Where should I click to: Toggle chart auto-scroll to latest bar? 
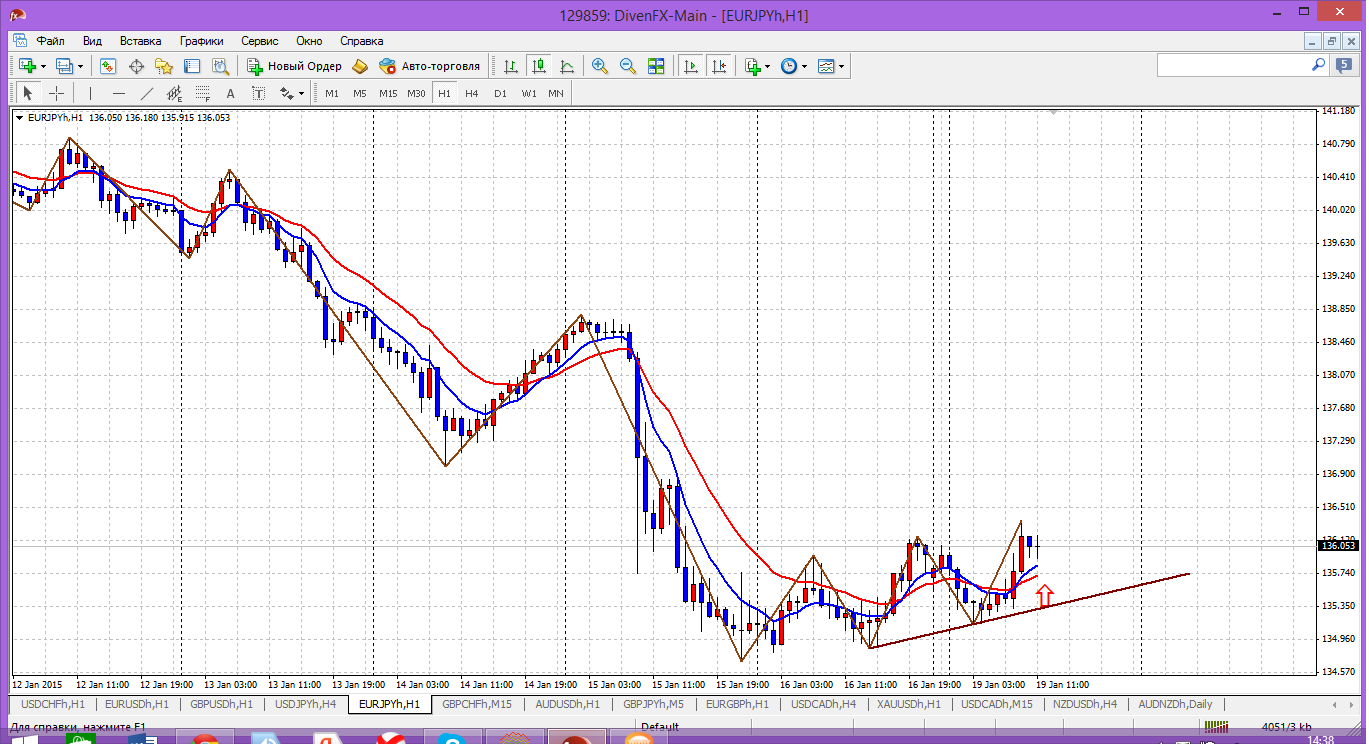690,66
